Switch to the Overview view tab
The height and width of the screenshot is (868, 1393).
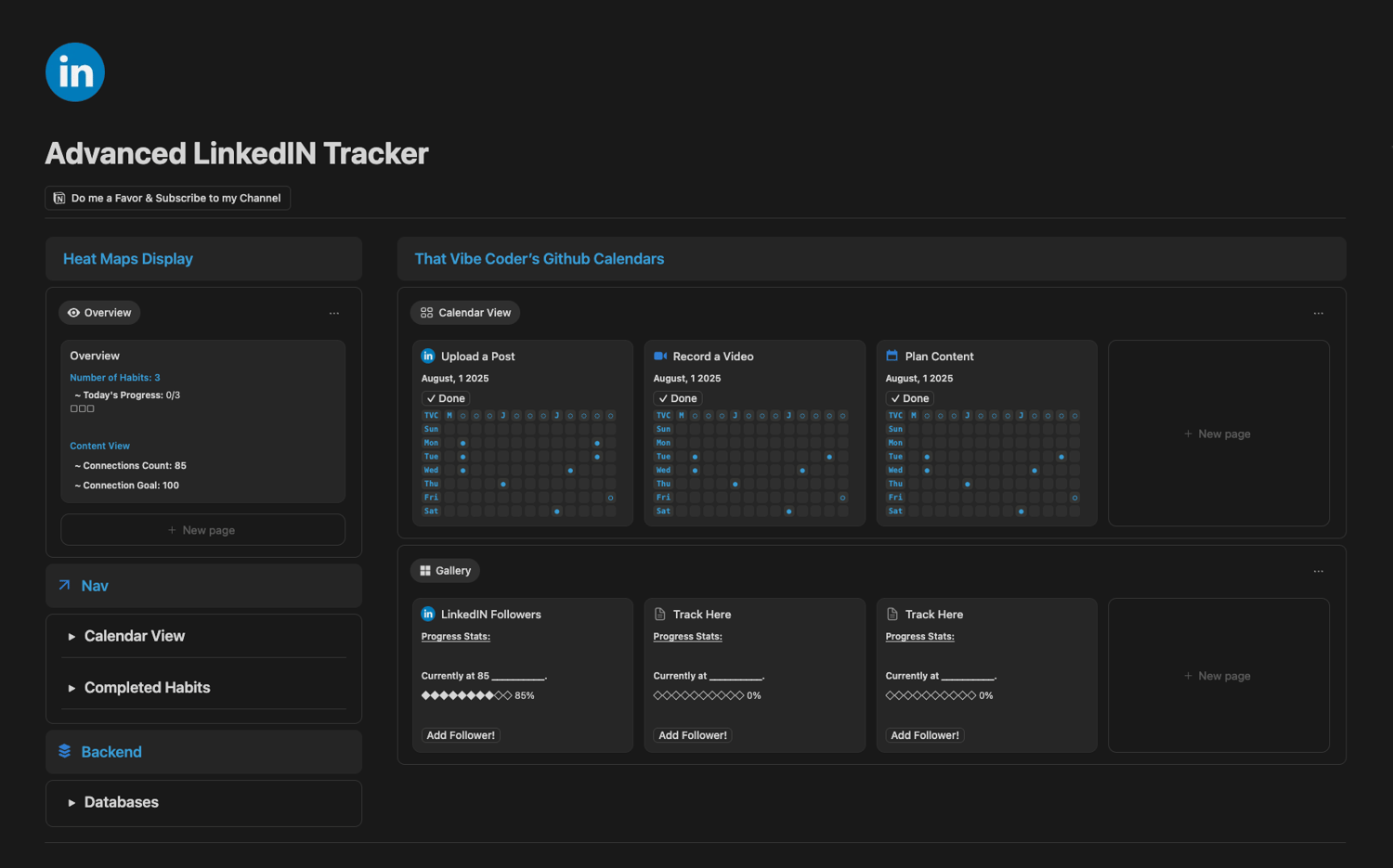99,313
